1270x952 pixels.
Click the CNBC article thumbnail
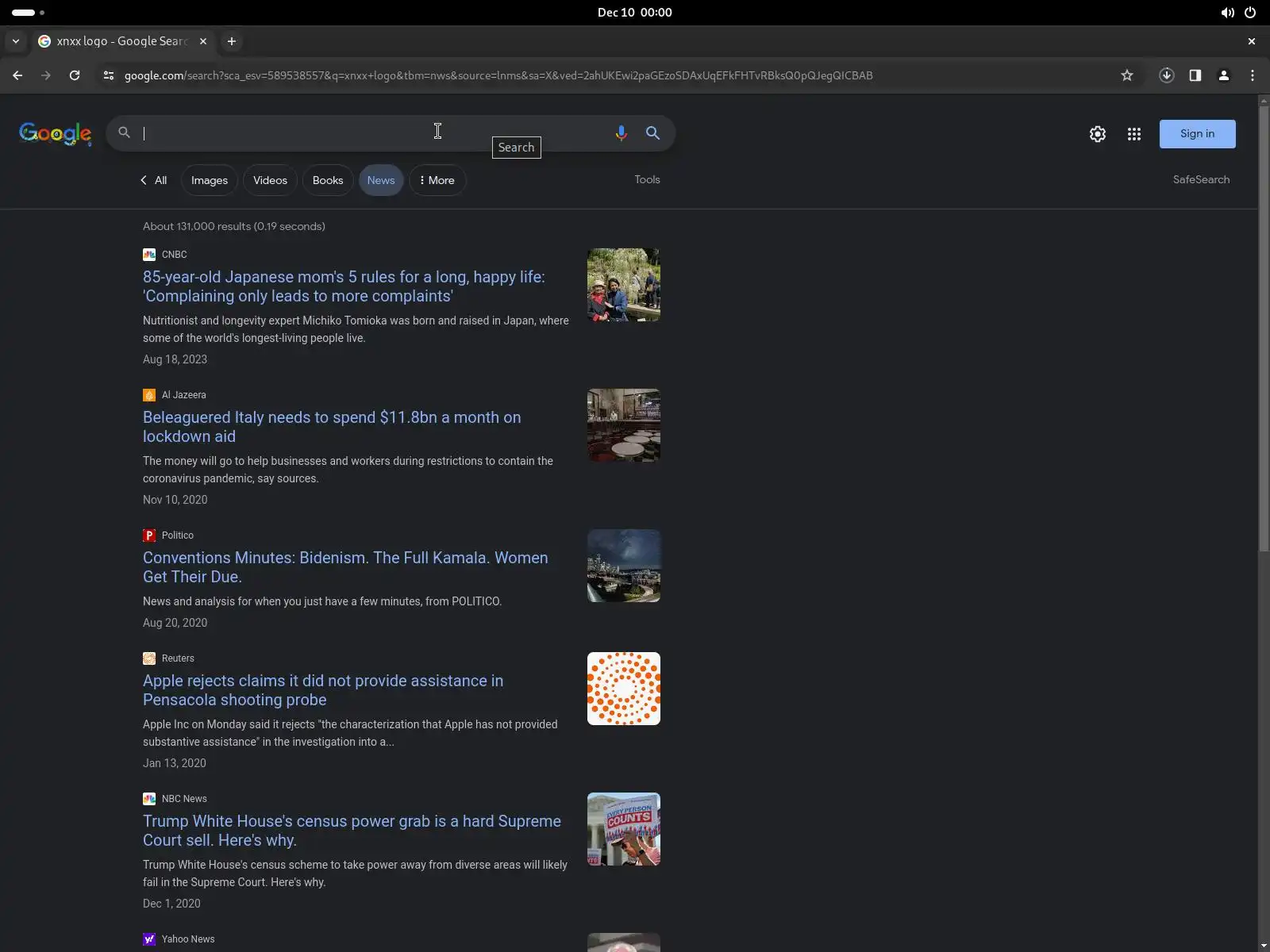pos(624,285)
